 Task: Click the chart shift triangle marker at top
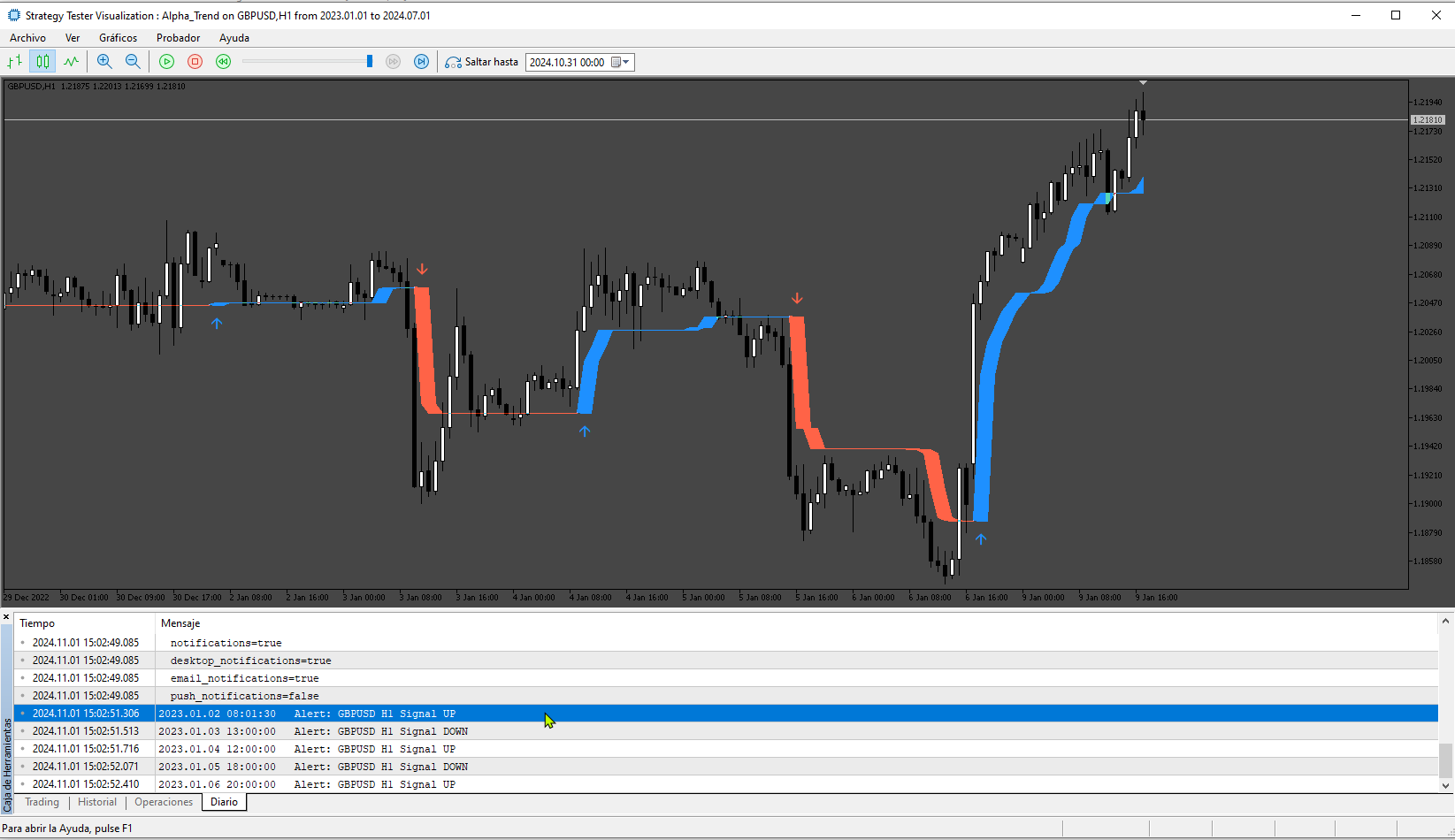tap(1143, 83)
